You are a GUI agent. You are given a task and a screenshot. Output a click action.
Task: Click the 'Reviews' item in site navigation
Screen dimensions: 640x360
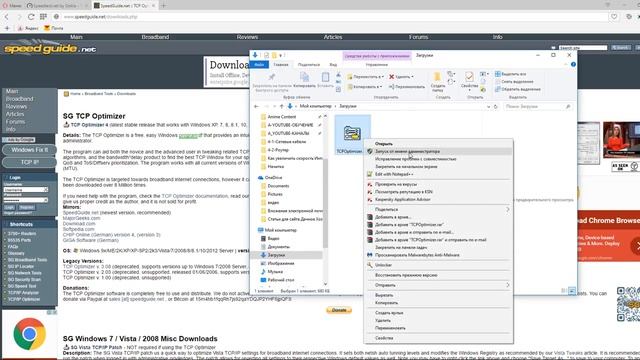tap(247, 37)
